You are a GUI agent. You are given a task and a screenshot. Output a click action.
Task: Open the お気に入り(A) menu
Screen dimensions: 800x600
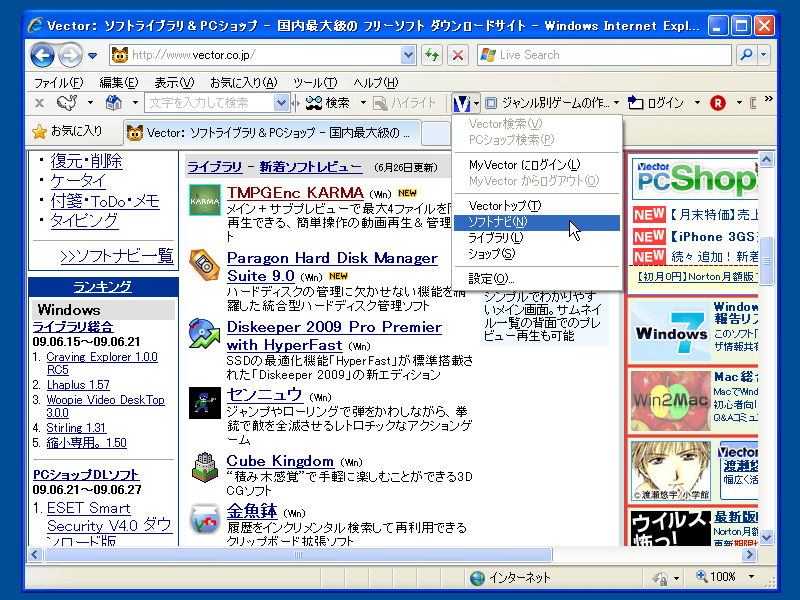pyautogui.click(x=243, y=82)
